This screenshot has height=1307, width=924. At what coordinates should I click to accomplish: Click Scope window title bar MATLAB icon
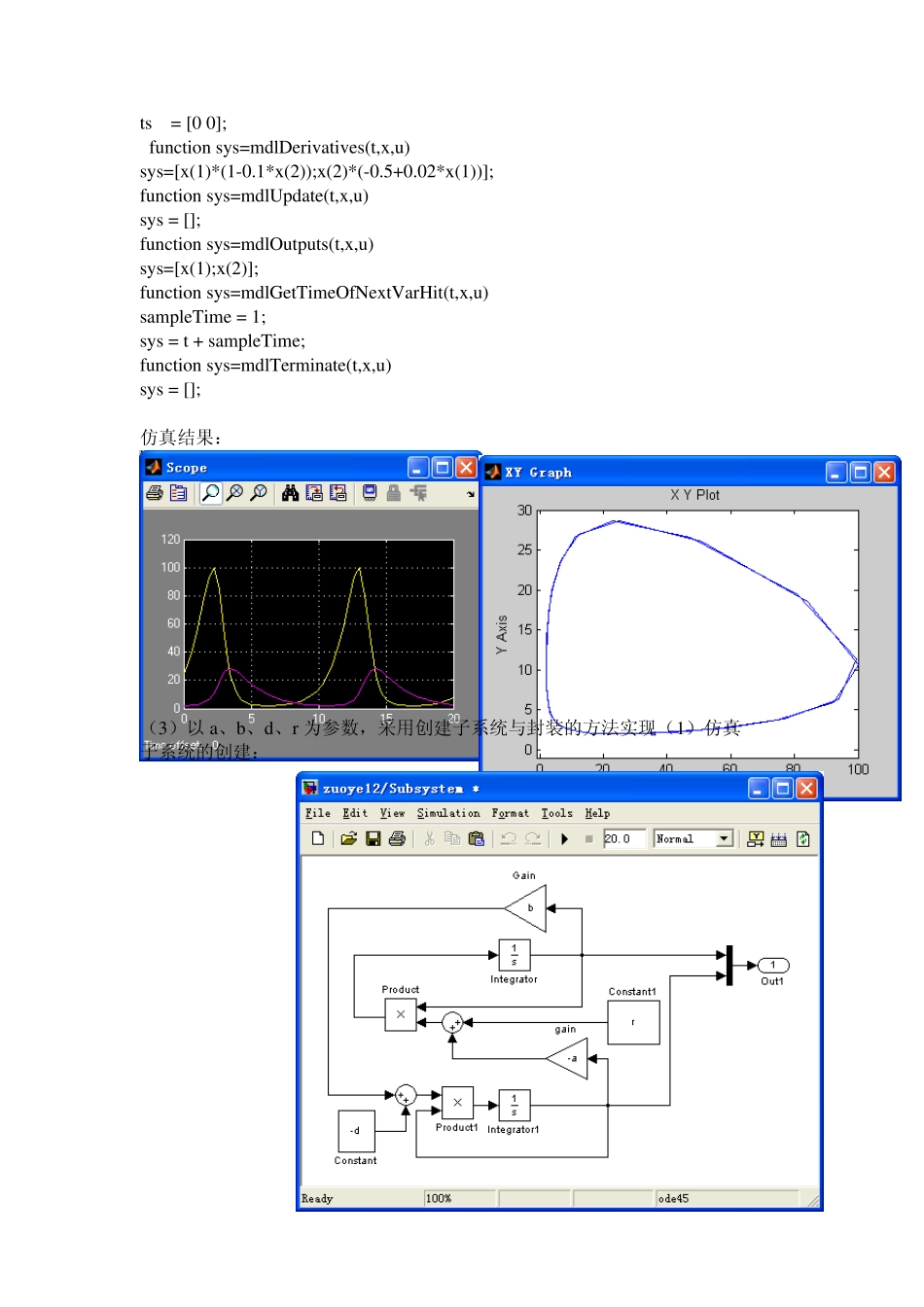[153, 467]
